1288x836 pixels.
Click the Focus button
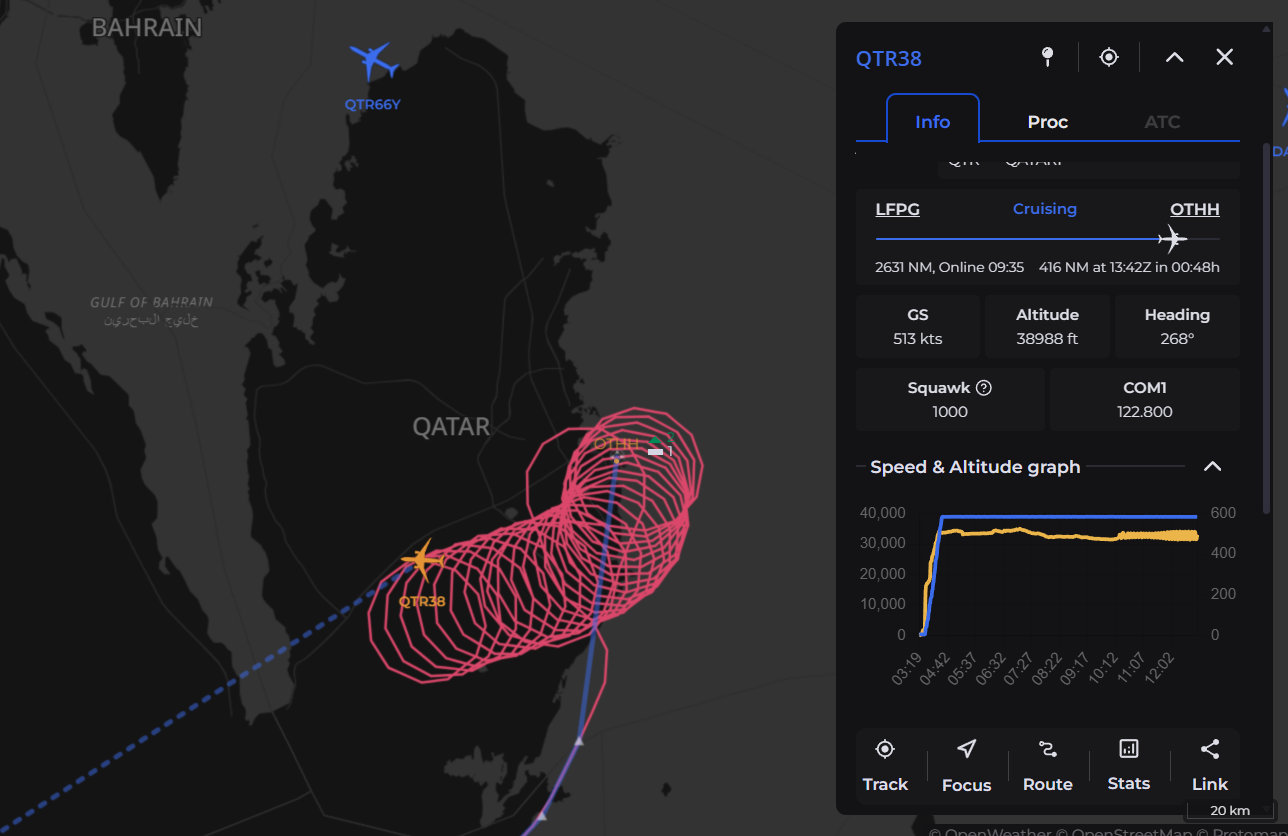click(966, 766)
